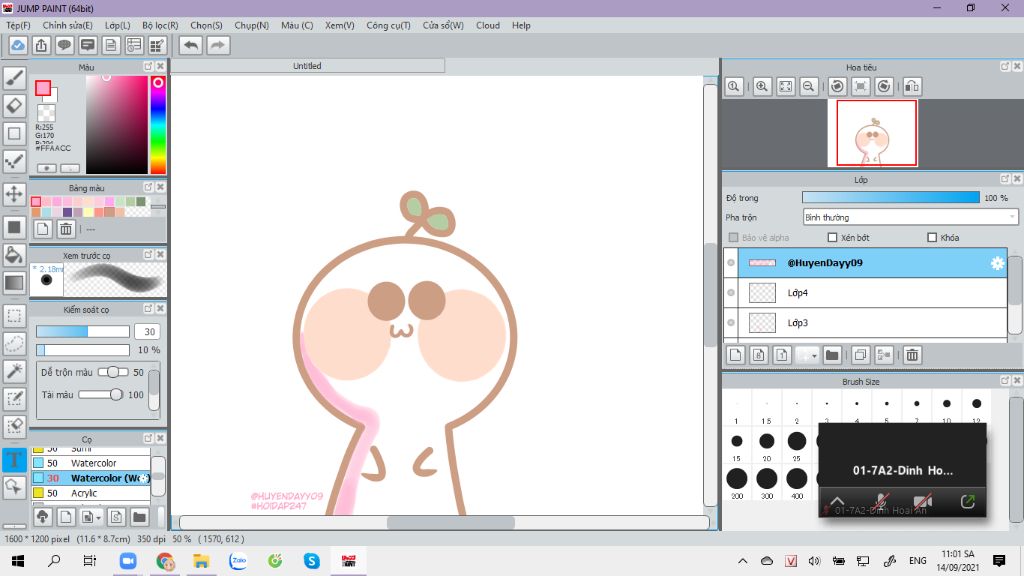Pick the Bucket fill tool
This screenshot has height=576, width=1024.
[x=14, y=255]
